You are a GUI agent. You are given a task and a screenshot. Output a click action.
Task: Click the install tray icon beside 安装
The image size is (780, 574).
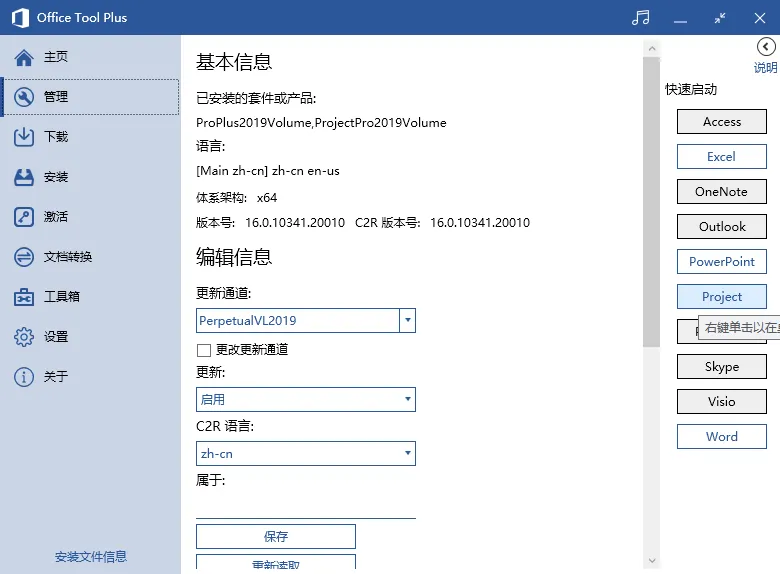tap(24, 177)
